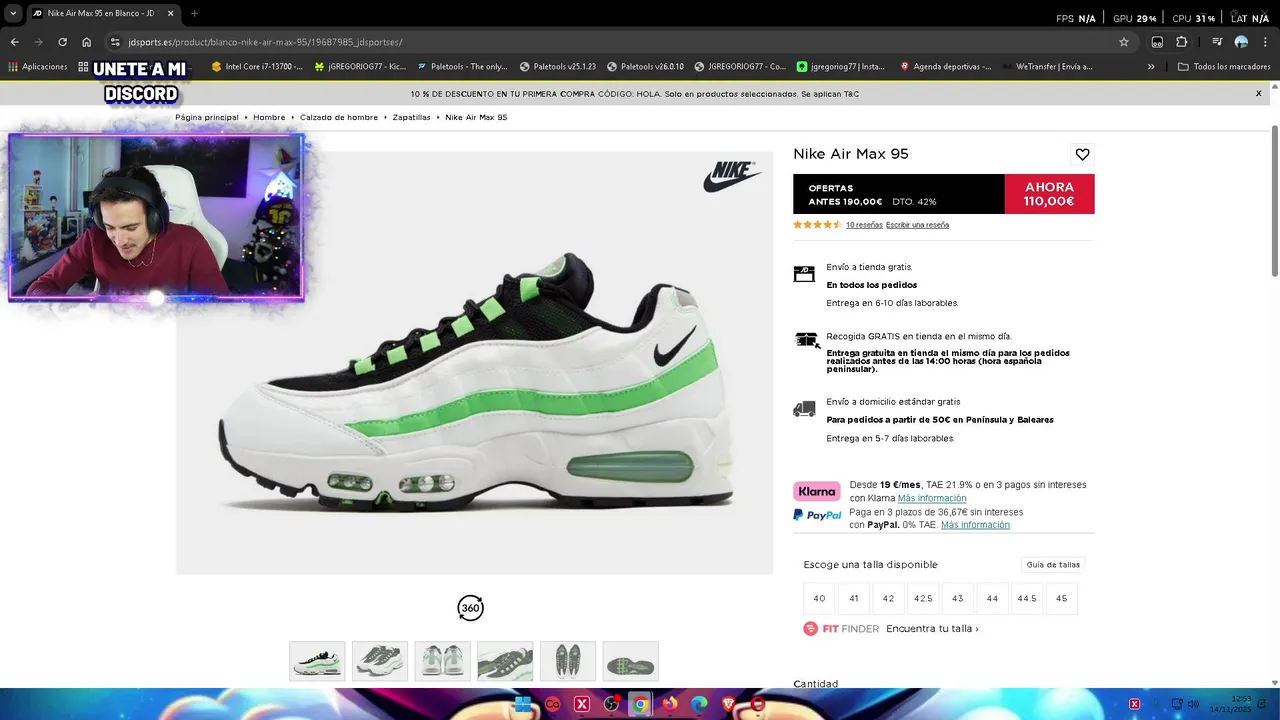This screenshot has height=720, width=1280.
Task: Show the third pair-view shoe thumbnail
Action: [442, 661]
